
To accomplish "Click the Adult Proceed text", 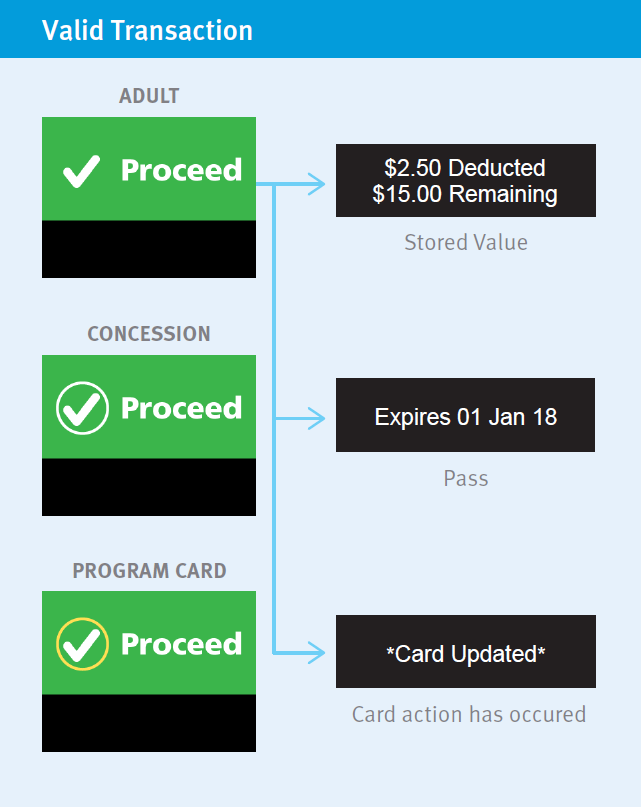I will pos(181,170).
